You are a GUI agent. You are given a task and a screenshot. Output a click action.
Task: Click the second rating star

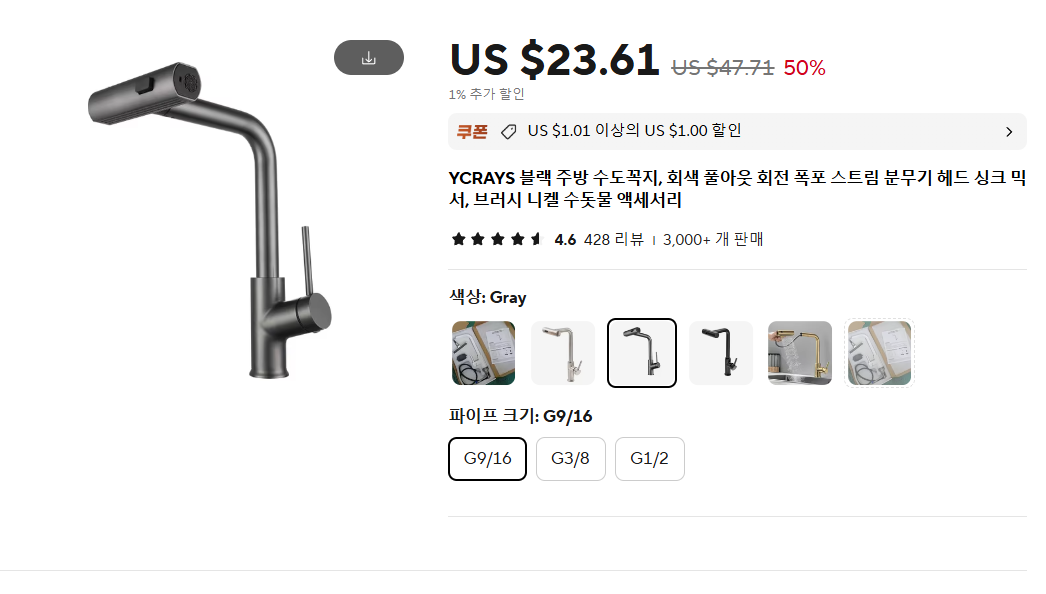tap(478, 239)
